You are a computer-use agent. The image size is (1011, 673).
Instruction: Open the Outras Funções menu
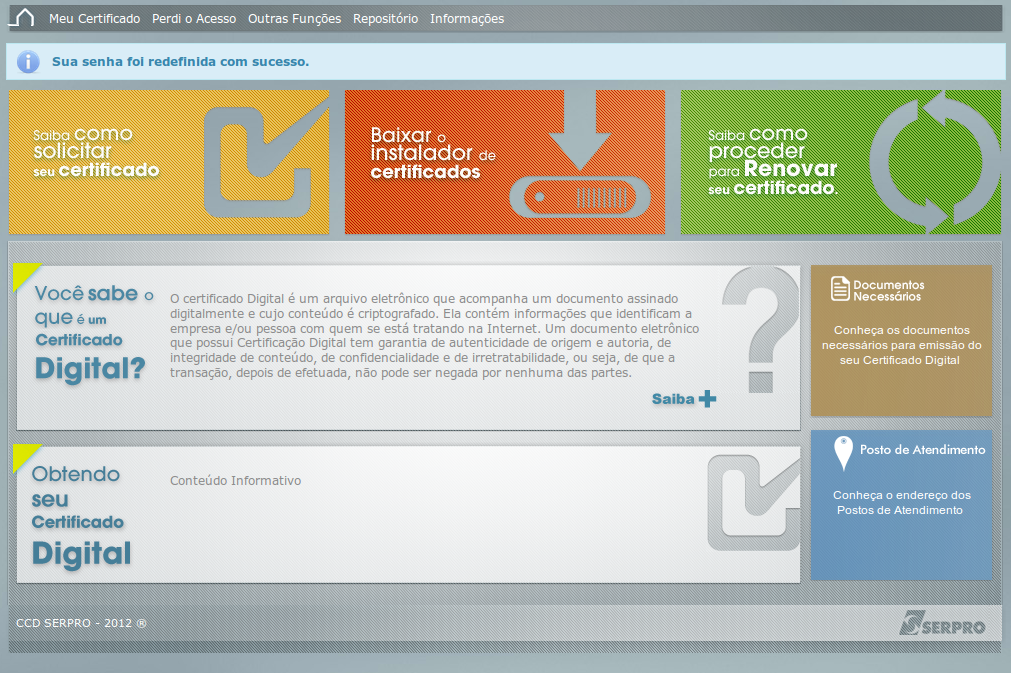295,19
